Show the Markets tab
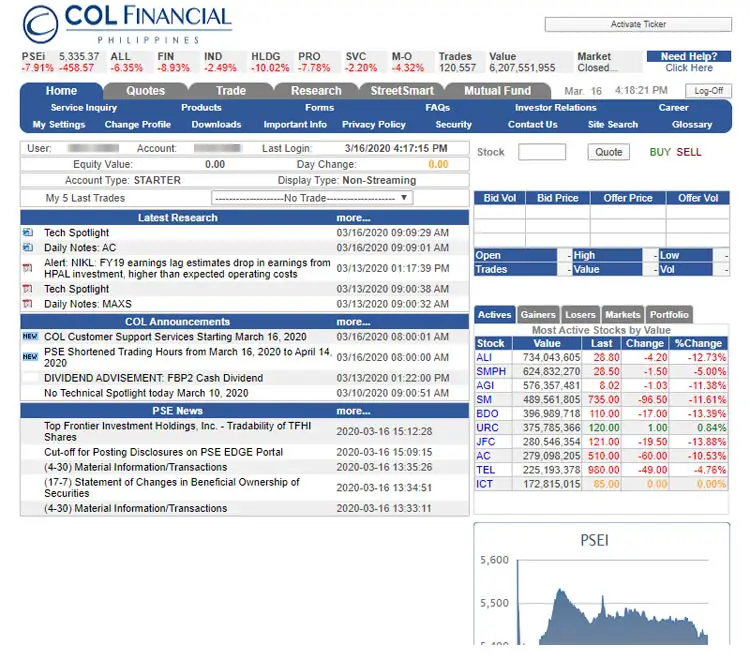Image resolution: width=750 pixels, height=660 pixels. point(622,315)
